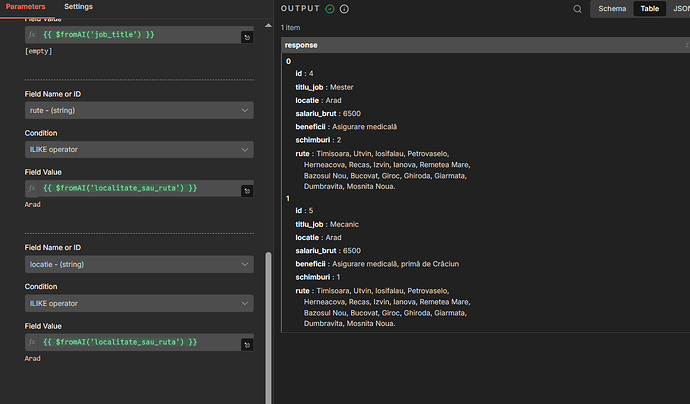Click the reset icon in the rute filter's Field Value
This screenshot has height=404, width=690.
246,190
